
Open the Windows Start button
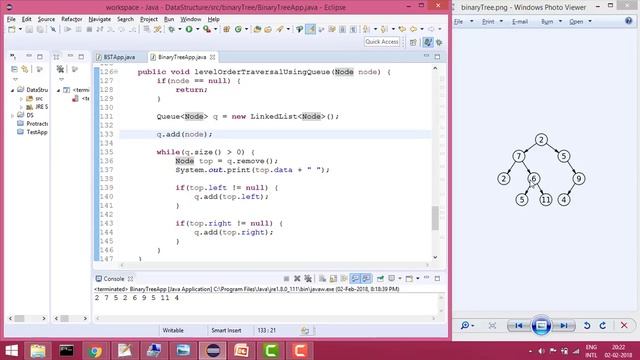pyautogui.click(x=11, y=351)
